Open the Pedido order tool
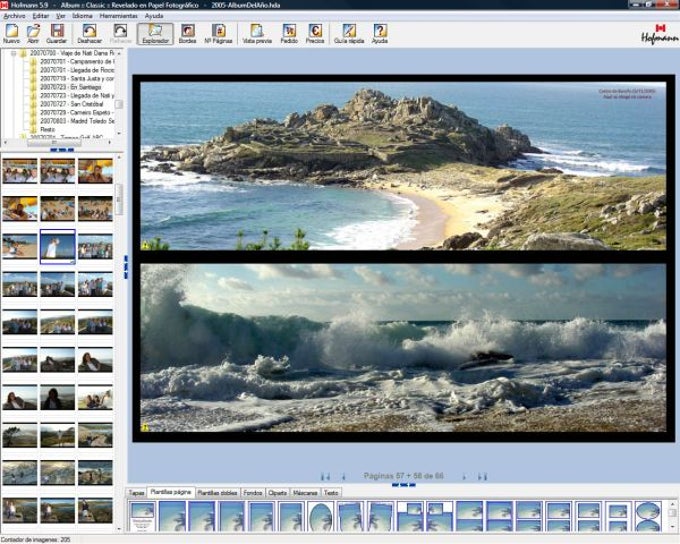The width and height of the screenshot is (680, 544). pos(289,33)
